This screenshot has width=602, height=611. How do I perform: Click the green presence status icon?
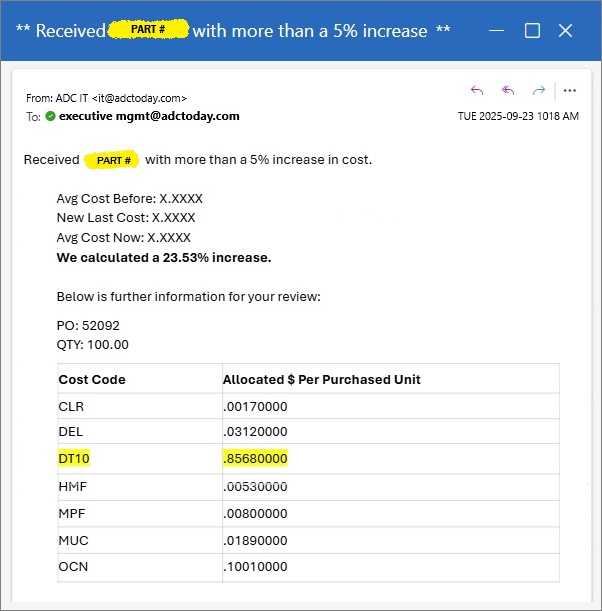tap(50, 116)
